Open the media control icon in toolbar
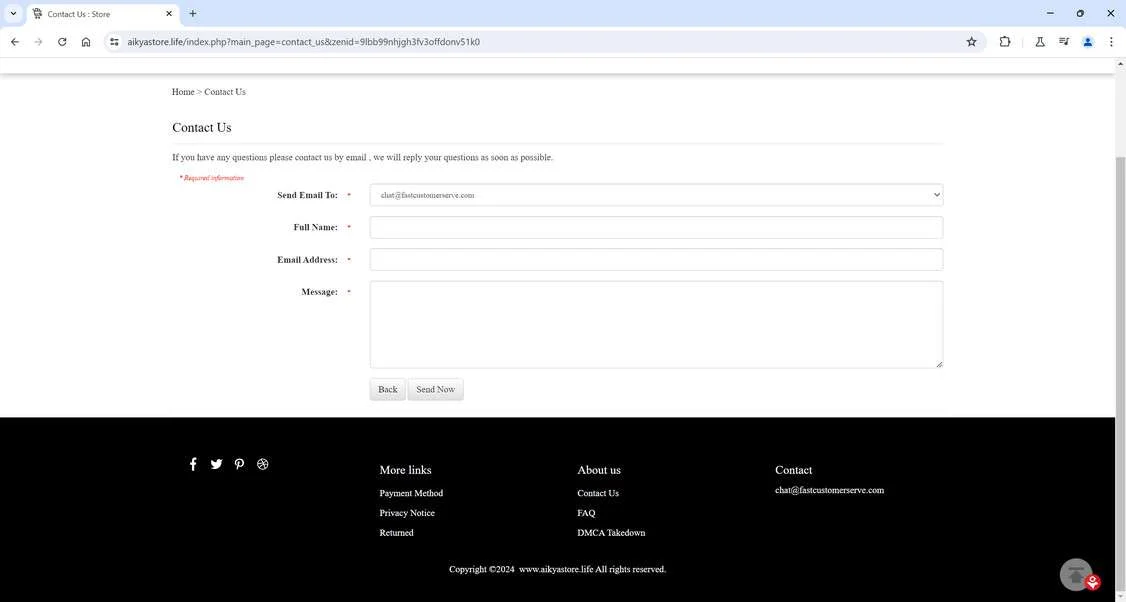Screen dimensions: 1126x602 point(1064,42)
